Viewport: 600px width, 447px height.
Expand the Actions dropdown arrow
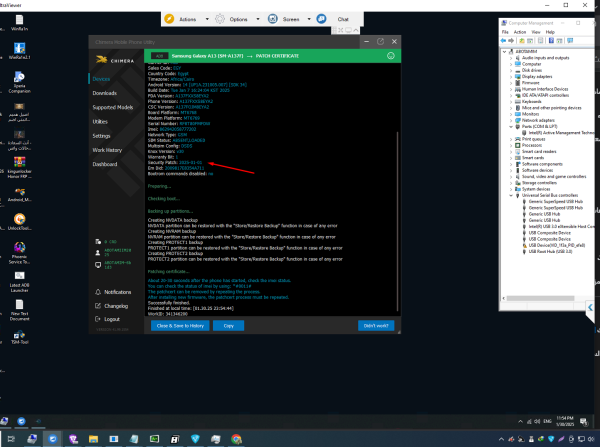[x=207, y=19]
